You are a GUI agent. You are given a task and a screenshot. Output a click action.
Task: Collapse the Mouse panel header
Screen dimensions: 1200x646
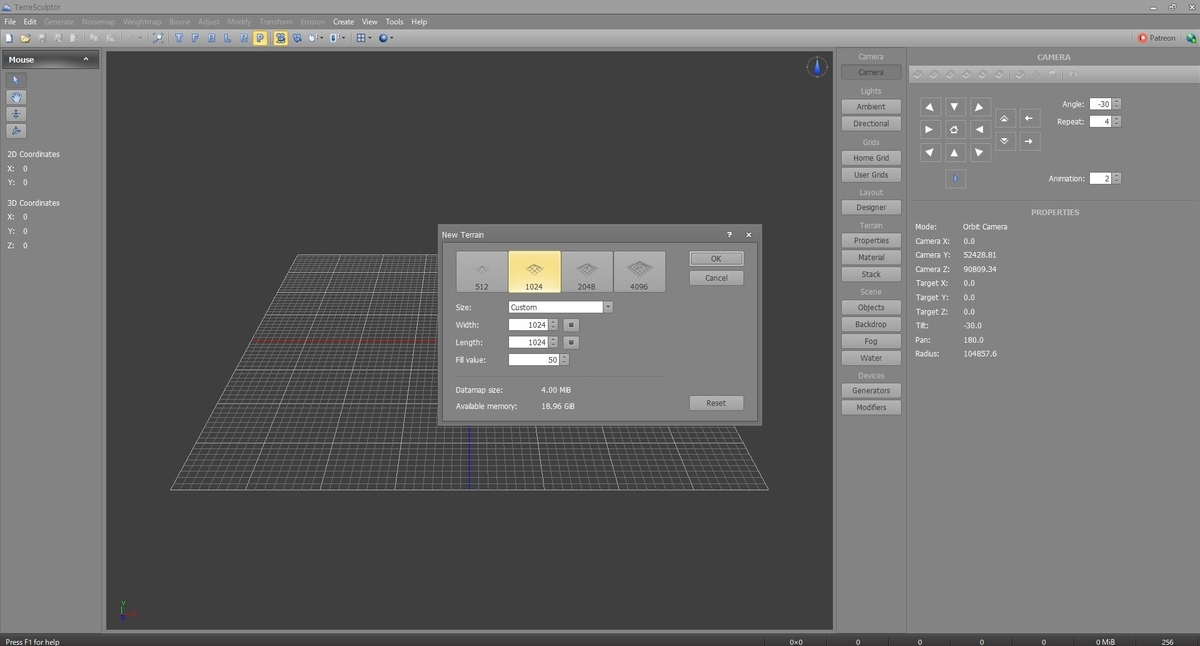point(86,60)
